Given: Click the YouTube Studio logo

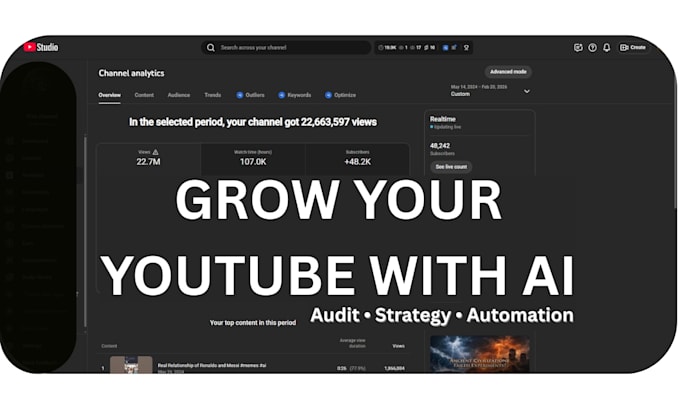Looking at the screenshot, I should [x=41, y=47].
